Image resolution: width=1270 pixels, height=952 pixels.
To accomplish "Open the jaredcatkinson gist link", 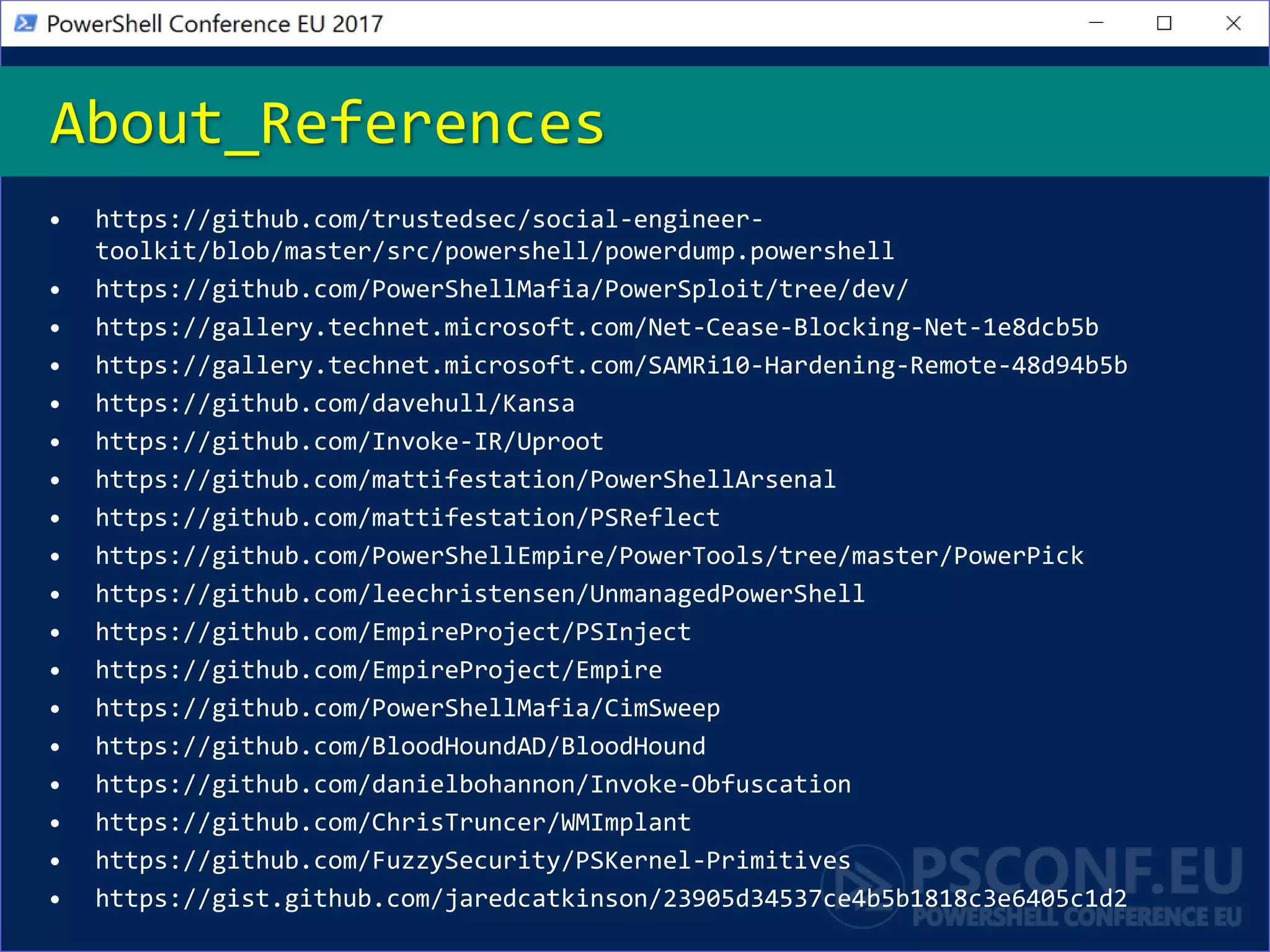I will point(611,899).
